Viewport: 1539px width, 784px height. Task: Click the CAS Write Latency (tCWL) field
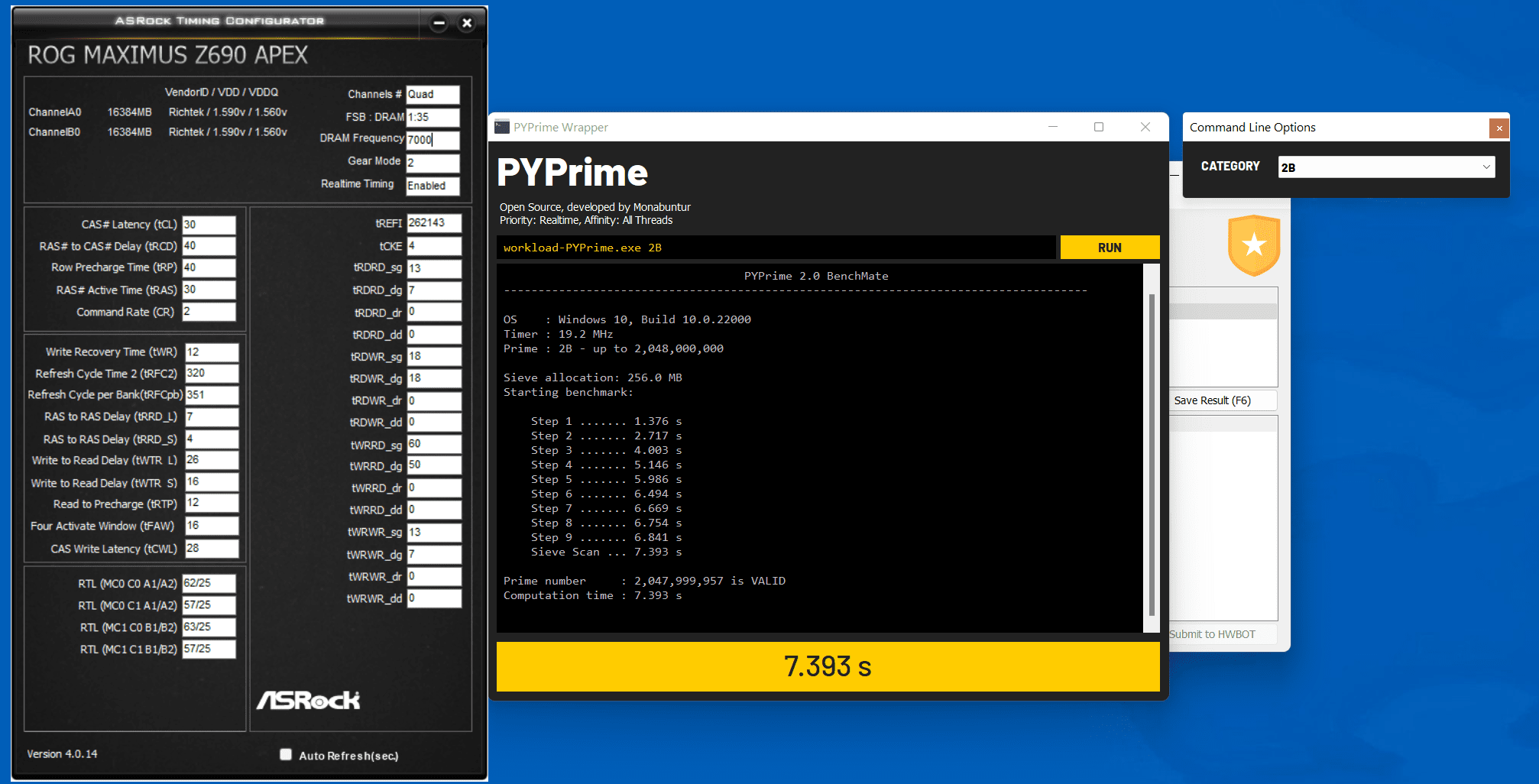click(212, 549)
